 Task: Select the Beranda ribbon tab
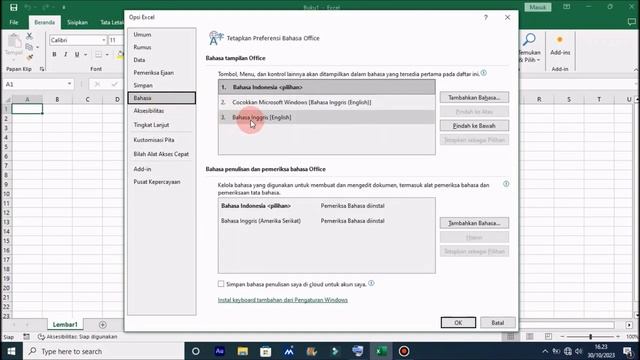tap(44, 22)
